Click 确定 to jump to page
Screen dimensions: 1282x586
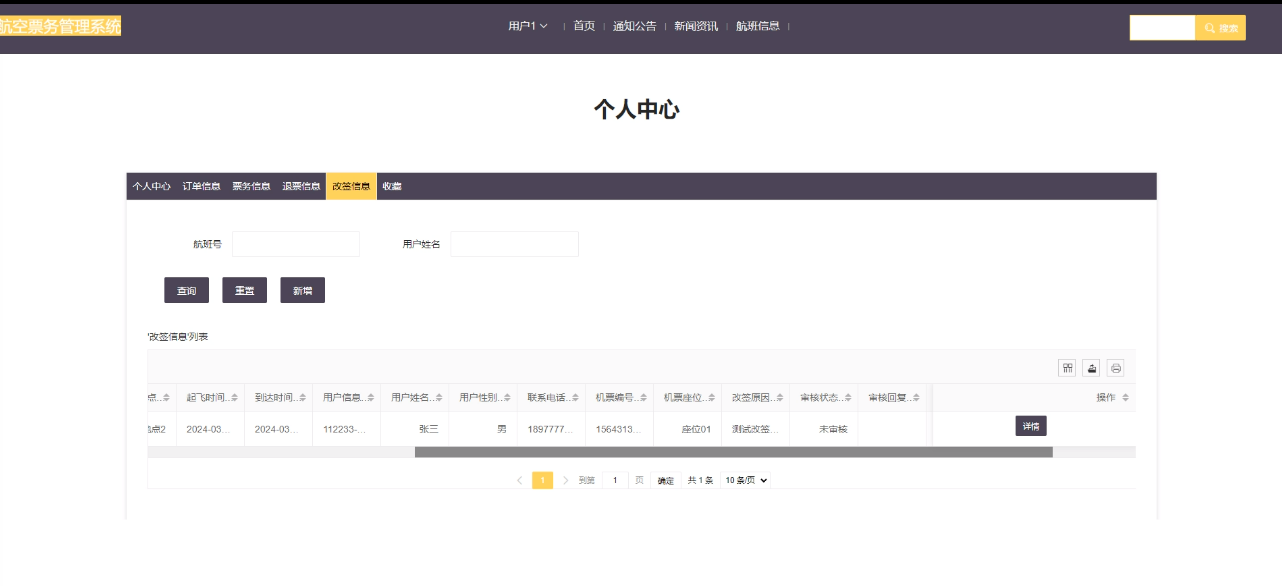[665, 480]
